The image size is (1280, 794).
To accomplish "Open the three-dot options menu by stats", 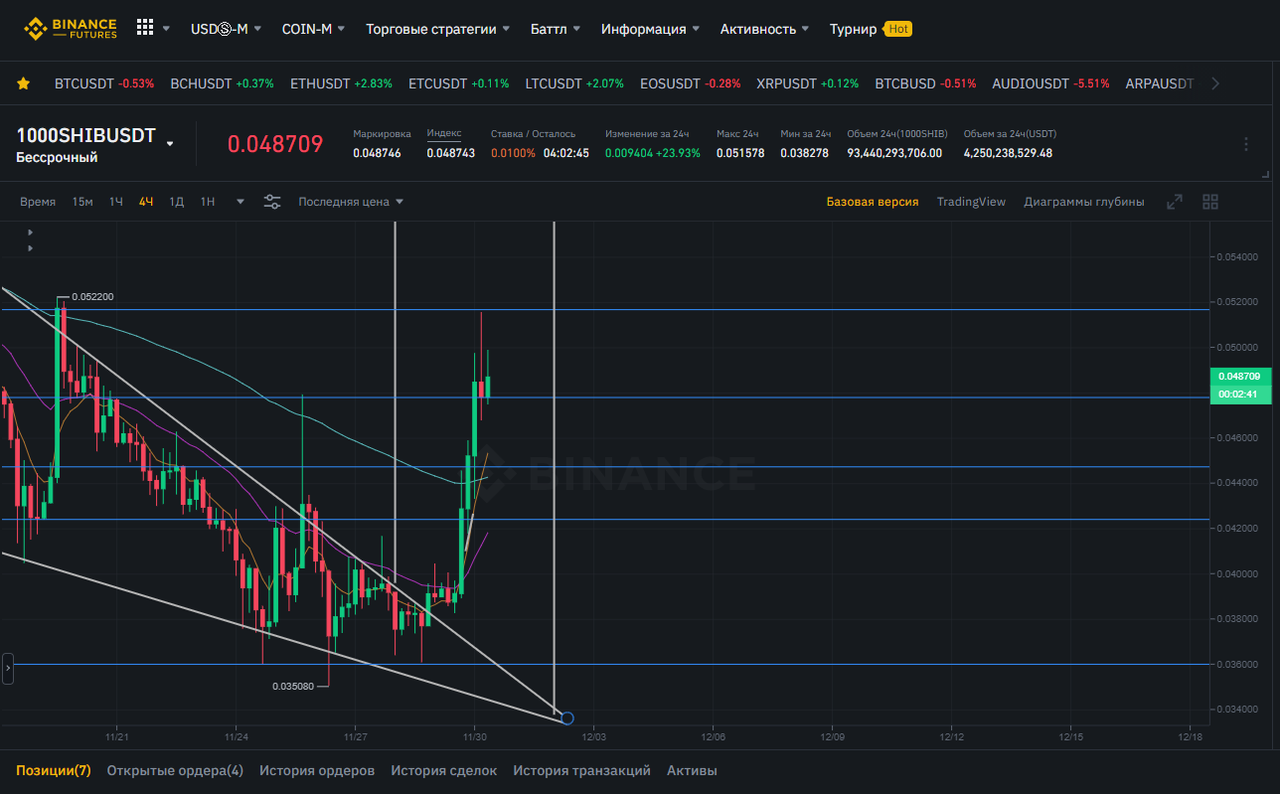I will coord(1246,145).
